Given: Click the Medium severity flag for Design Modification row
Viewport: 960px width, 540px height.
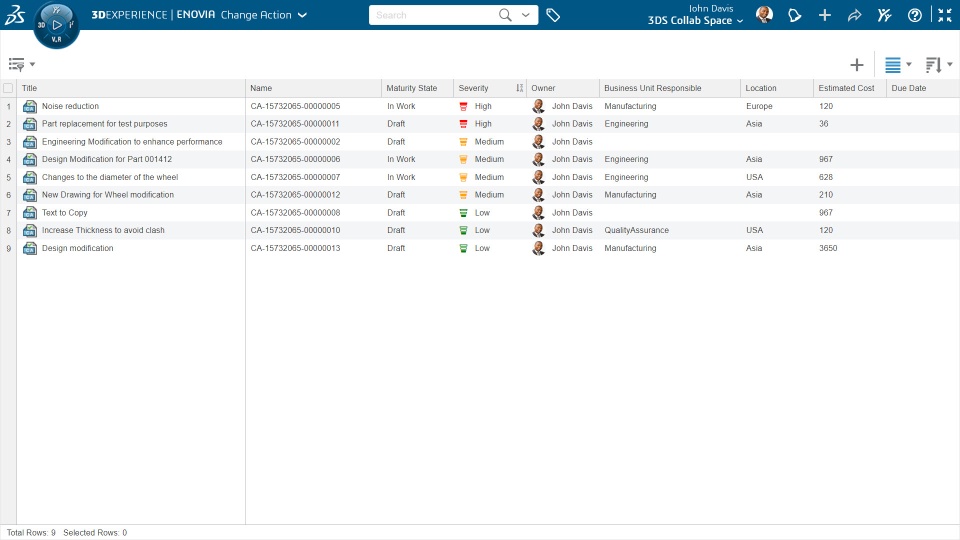Looking at the screenshot, I should coord(463,160).
